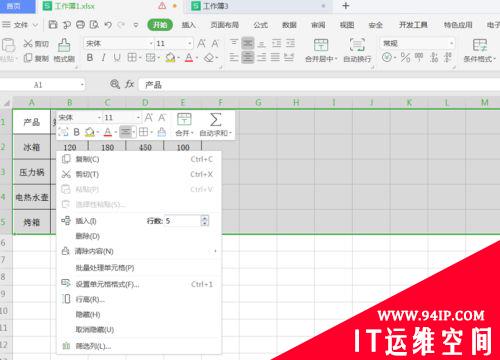Image resolution: width=500 pixels, height=360 pixels.
Task: Click the format painter icon in mini toolbar
Action: [162, 132]
